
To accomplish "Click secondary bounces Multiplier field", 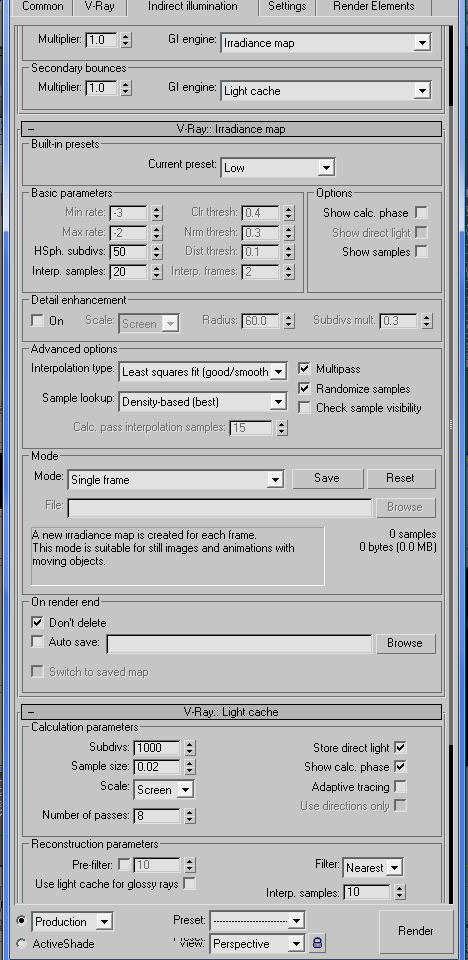I will pyautogui.click(x=101, y=88).
